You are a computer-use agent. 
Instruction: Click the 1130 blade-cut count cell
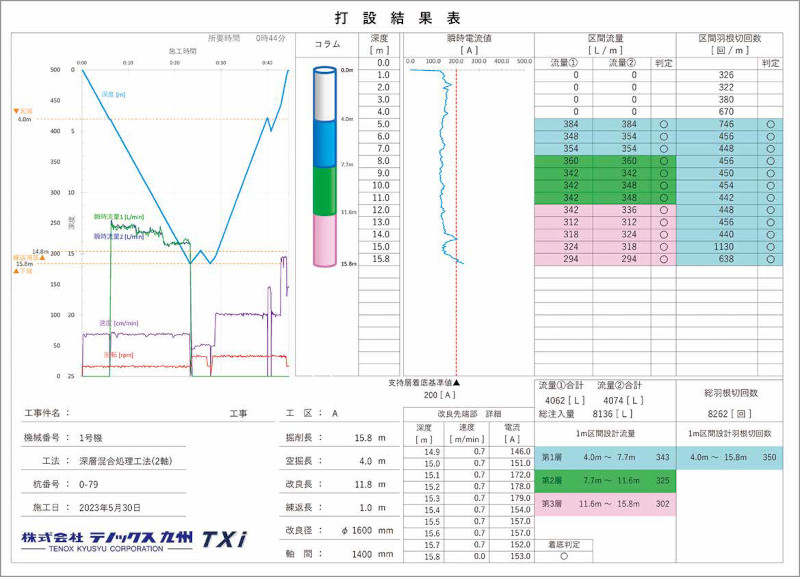(x=725, y=246)
